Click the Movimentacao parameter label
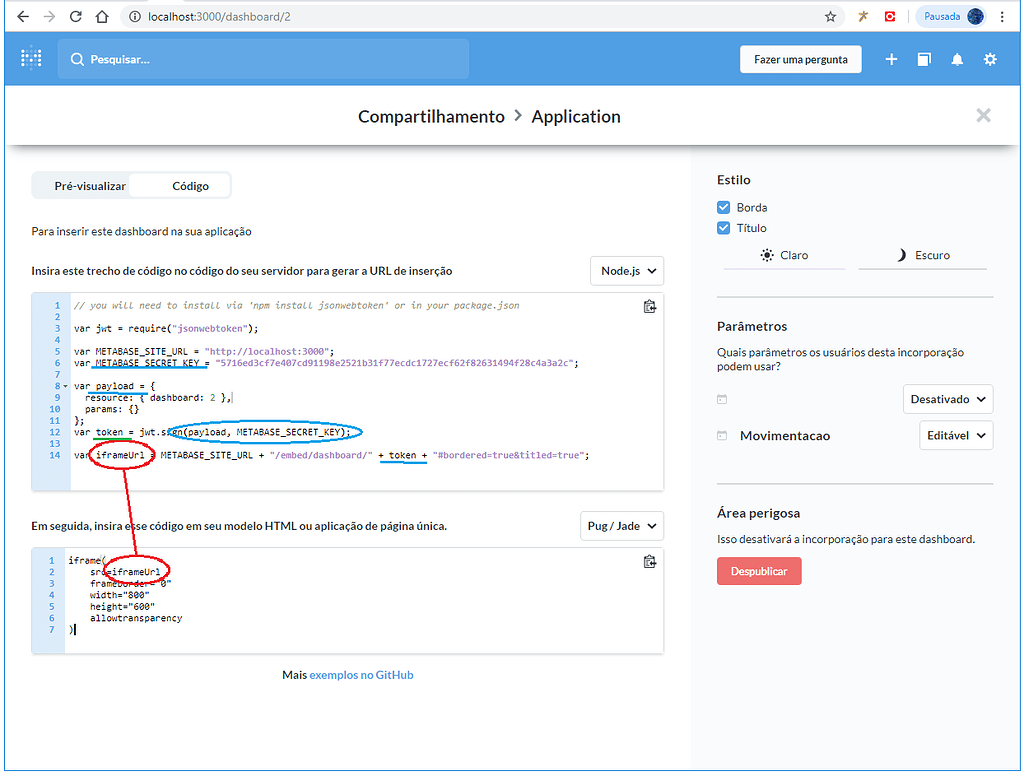The image size is (1024, 776). pos(785,436)
